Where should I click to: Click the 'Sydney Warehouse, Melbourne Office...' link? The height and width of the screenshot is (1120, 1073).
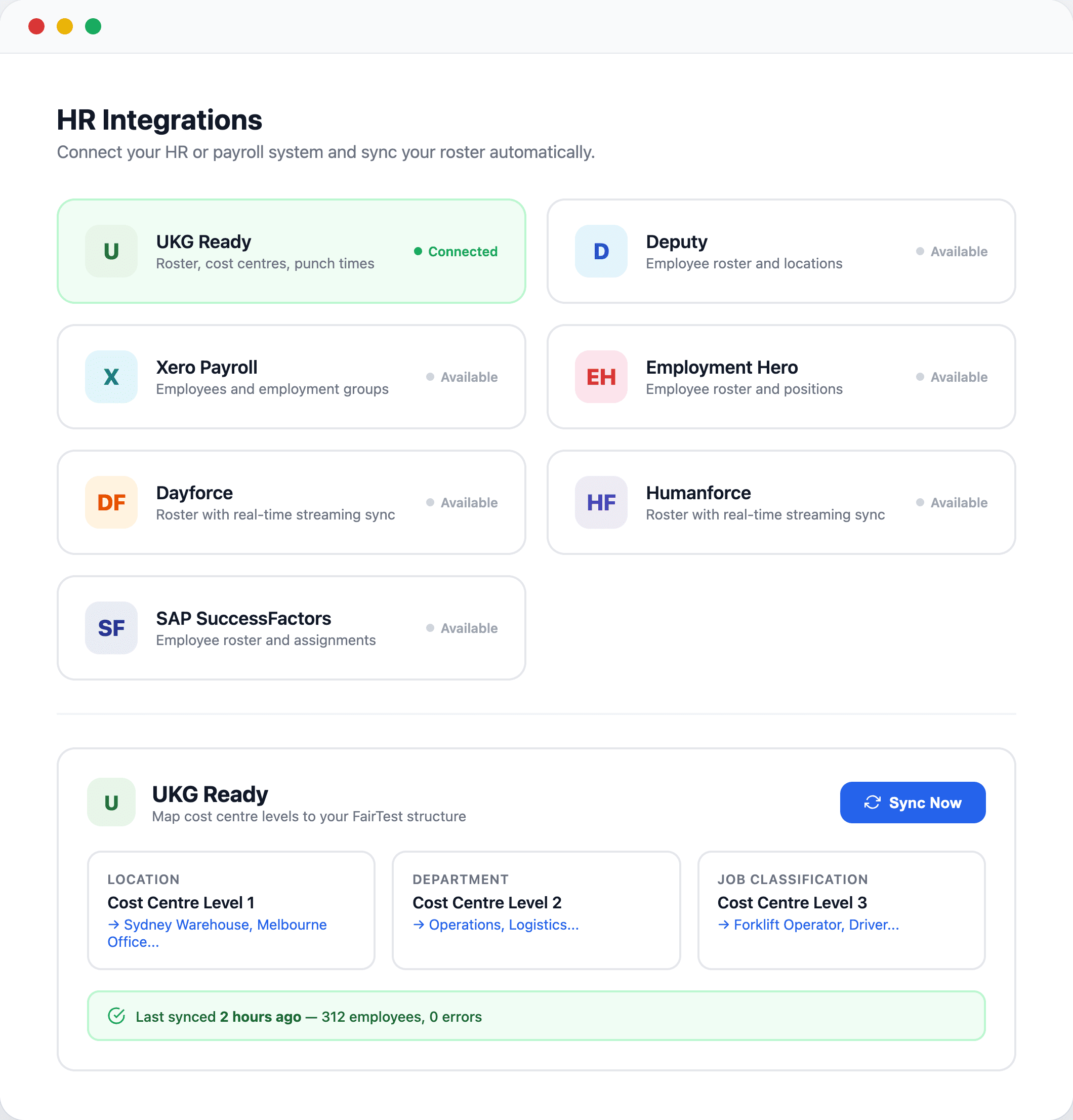coord(217,933)
